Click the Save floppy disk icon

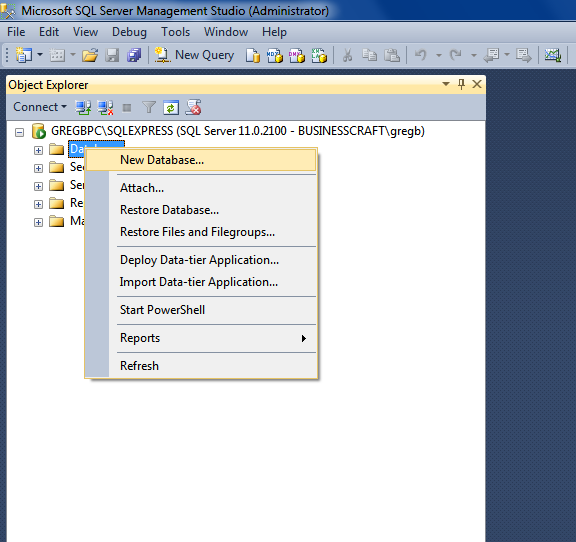pos(112,55)
